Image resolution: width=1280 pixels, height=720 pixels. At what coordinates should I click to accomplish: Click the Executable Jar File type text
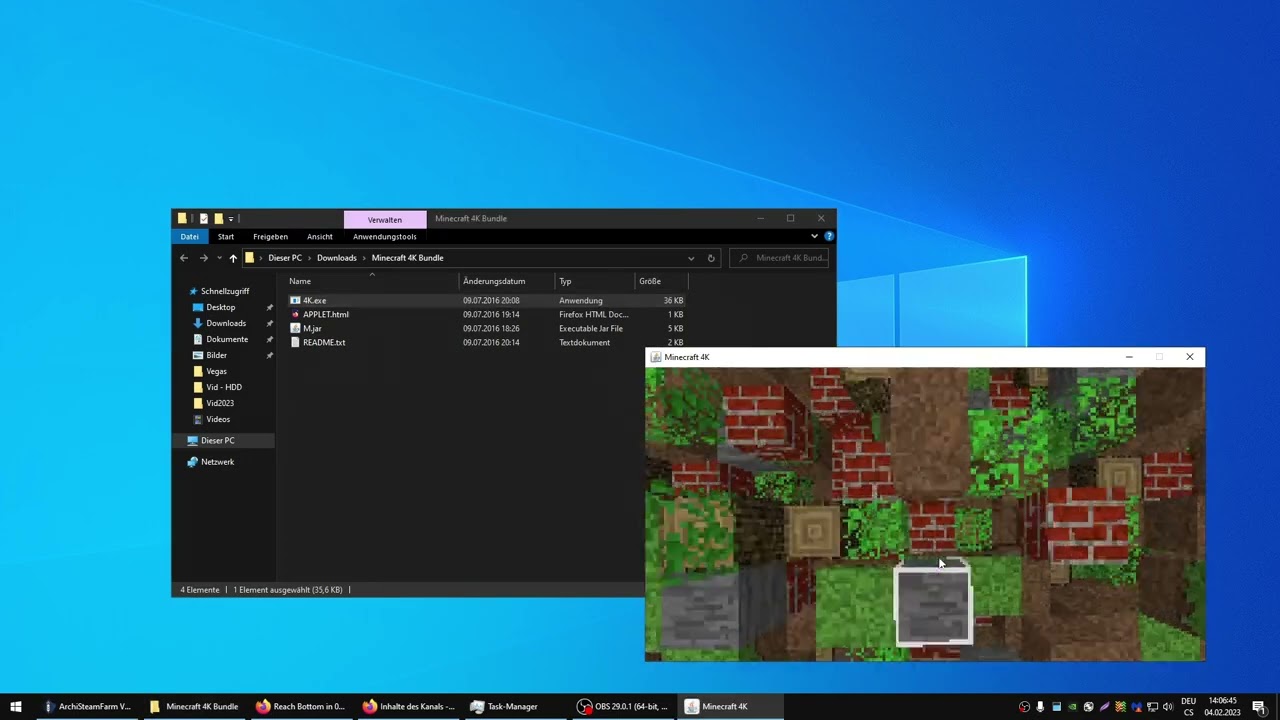point(591,328)
